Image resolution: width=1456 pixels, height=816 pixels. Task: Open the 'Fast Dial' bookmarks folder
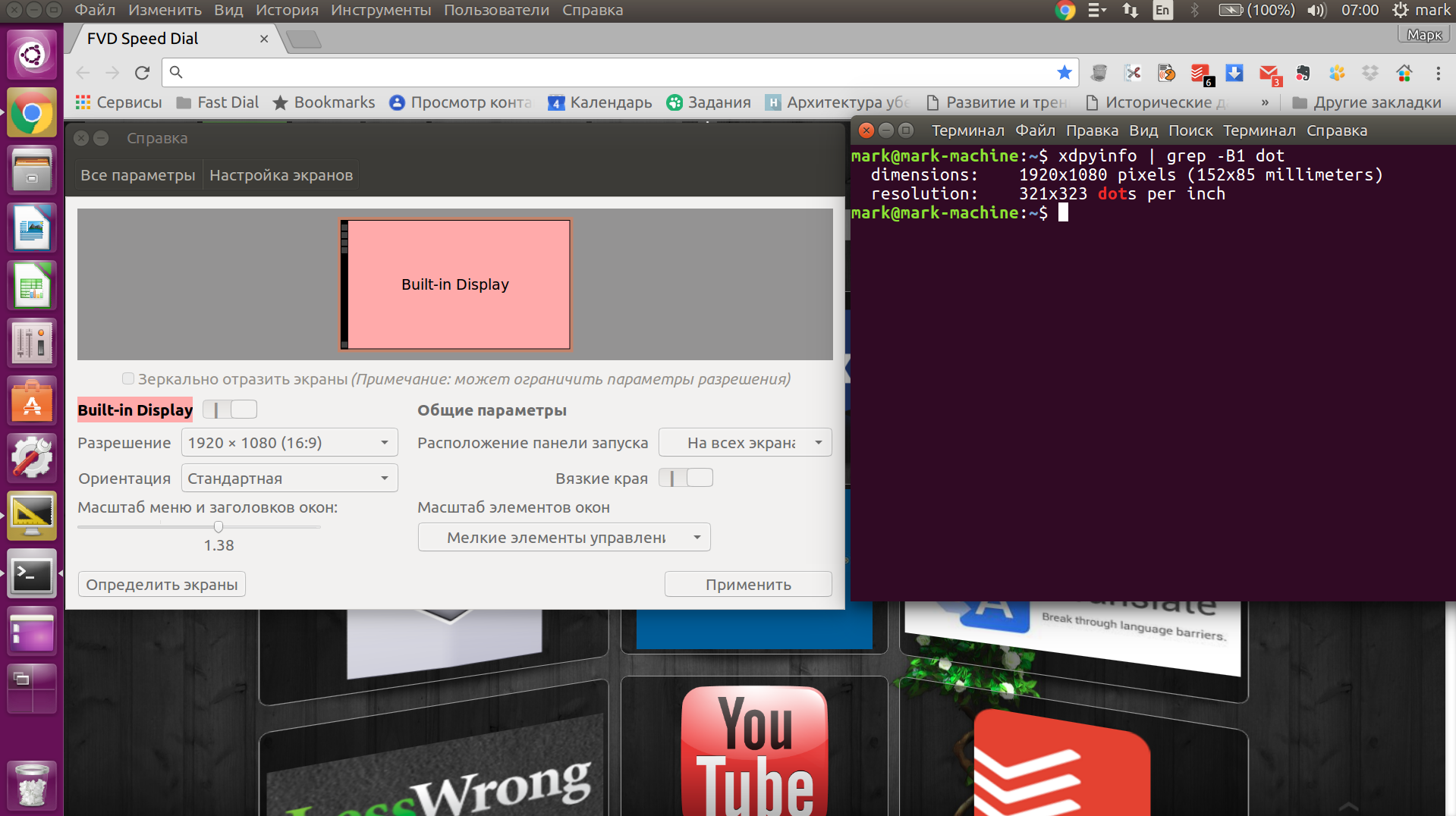tap(218, 102)
